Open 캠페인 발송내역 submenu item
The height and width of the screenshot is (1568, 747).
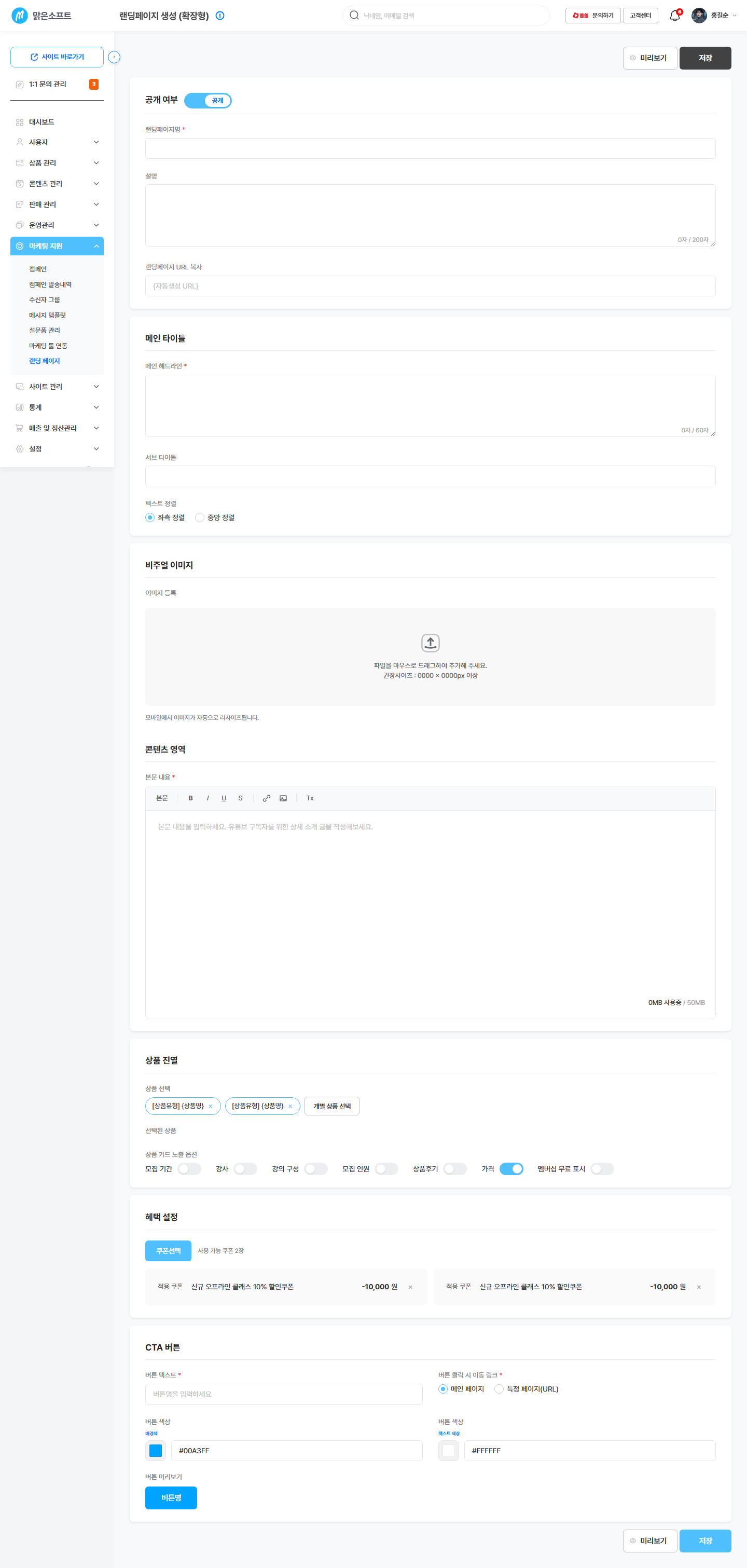pos(50,285)
